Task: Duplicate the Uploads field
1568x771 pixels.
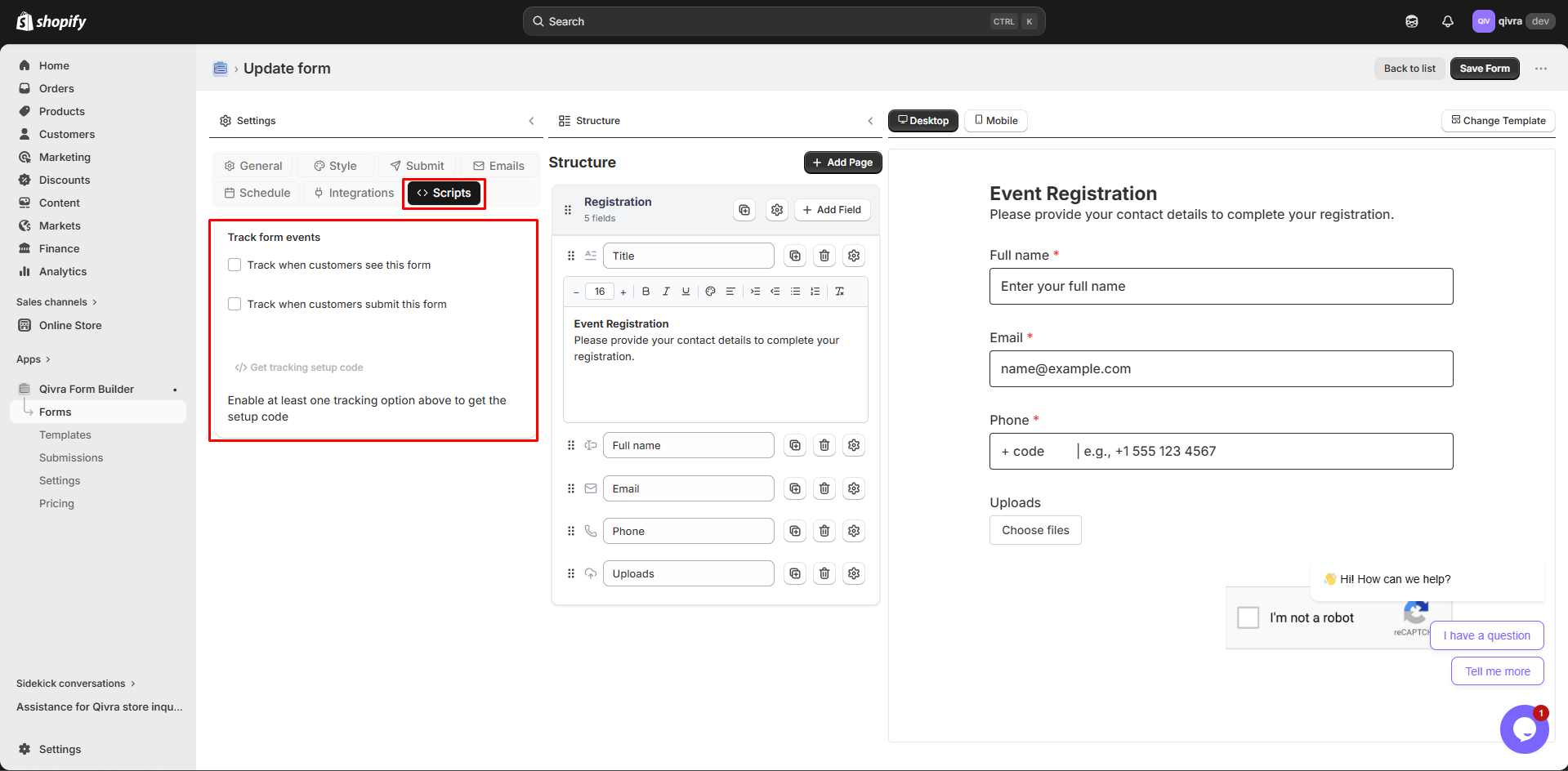Action: tap(795, 573)
